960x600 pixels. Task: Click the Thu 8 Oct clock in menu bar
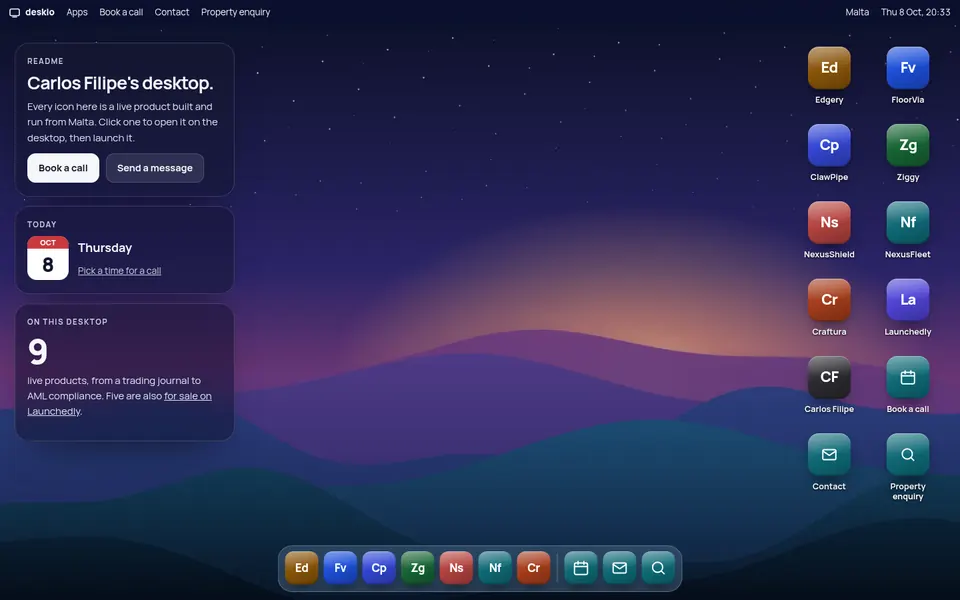coord(915,12)
